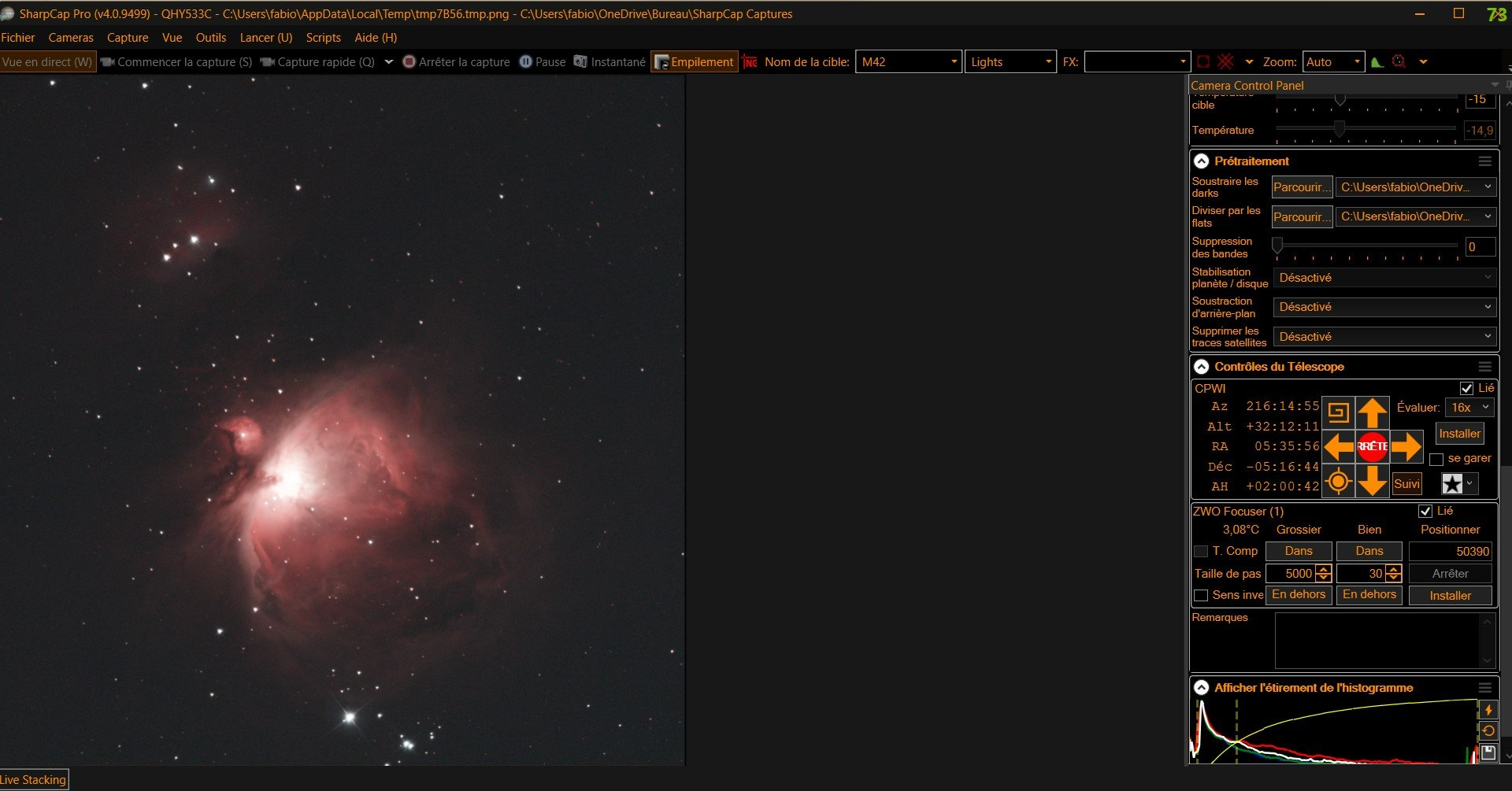Slew telescope up with the up arrow
1512x791 pixels.
click(1372, 412)
